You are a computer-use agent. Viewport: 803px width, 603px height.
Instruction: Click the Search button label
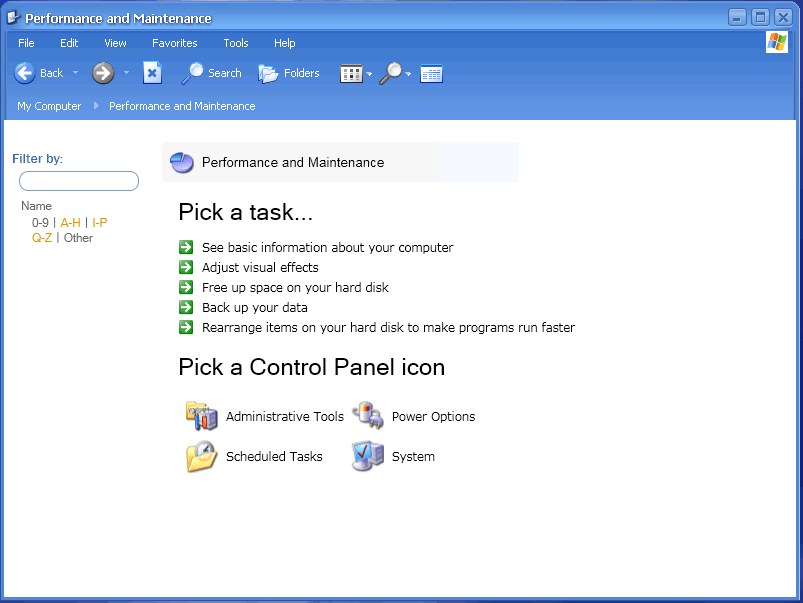click(x=224, y=73)
